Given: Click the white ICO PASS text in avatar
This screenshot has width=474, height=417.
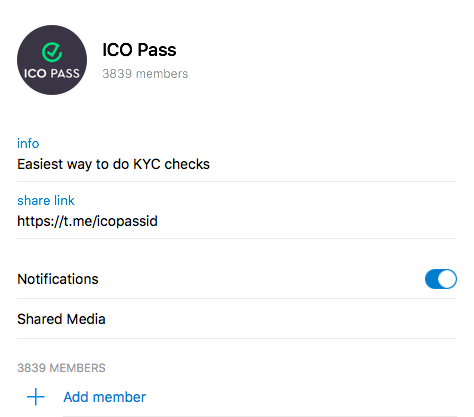Looking at the screenshot, I should (x=52, y=73).
